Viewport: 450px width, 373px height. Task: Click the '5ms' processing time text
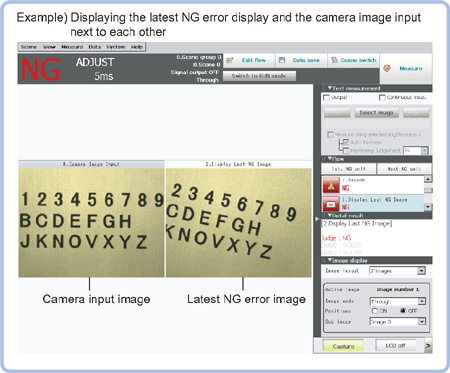pos(104,76)
